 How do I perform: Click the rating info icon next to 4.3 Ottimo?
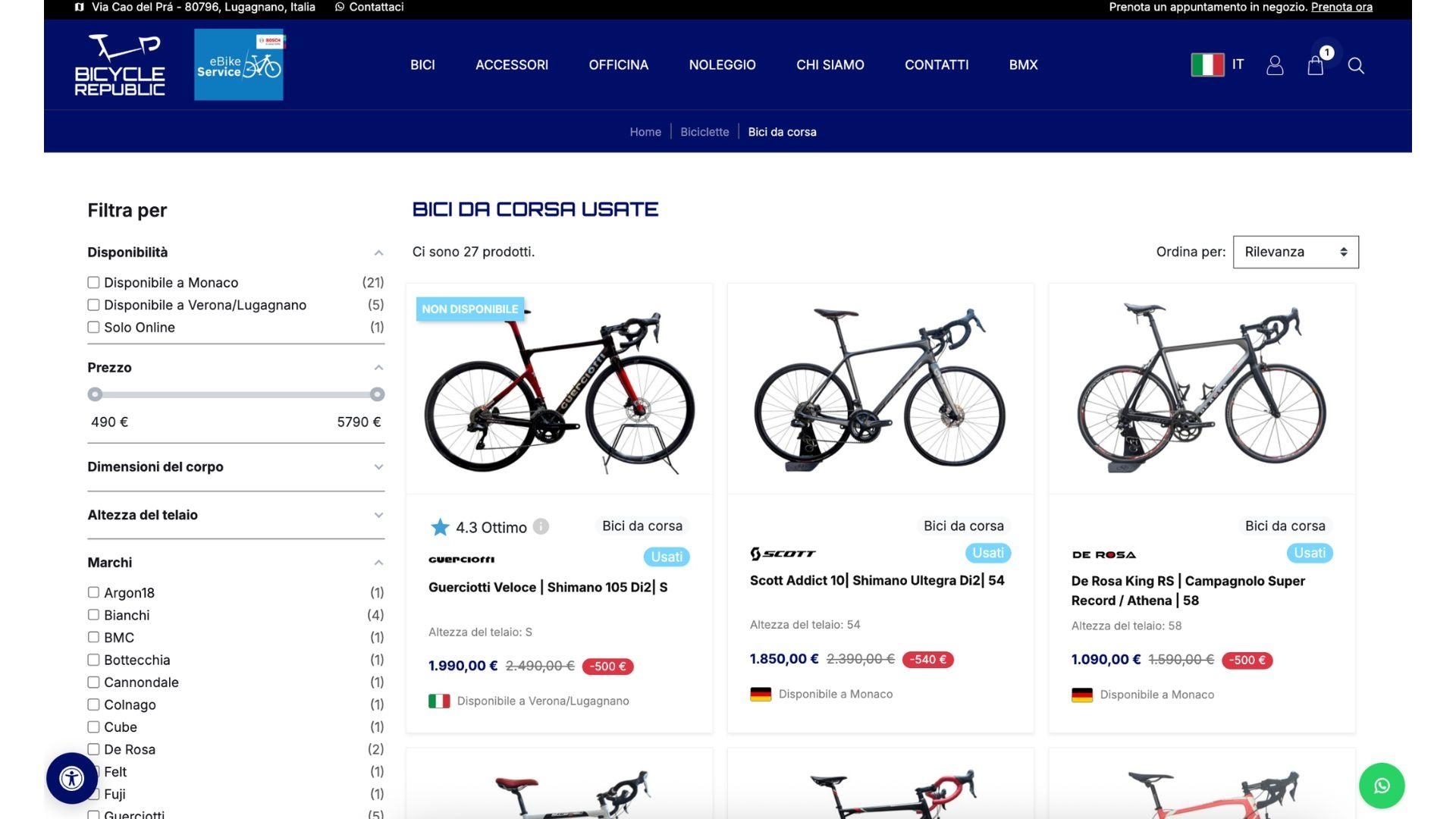[541, 526]
